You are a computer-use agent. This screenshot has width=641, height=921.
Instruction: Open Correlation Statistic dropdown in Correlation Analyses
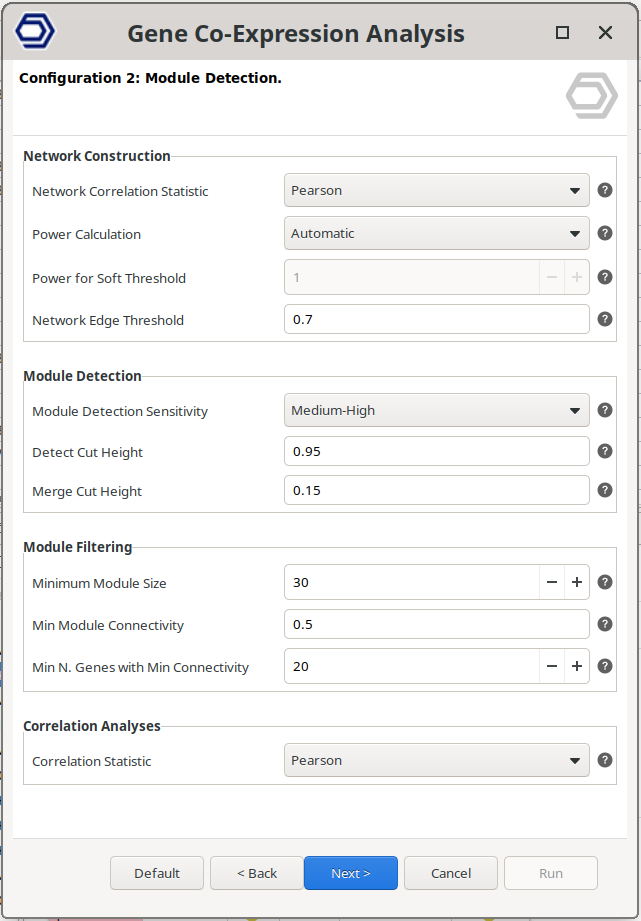[436, 760]
